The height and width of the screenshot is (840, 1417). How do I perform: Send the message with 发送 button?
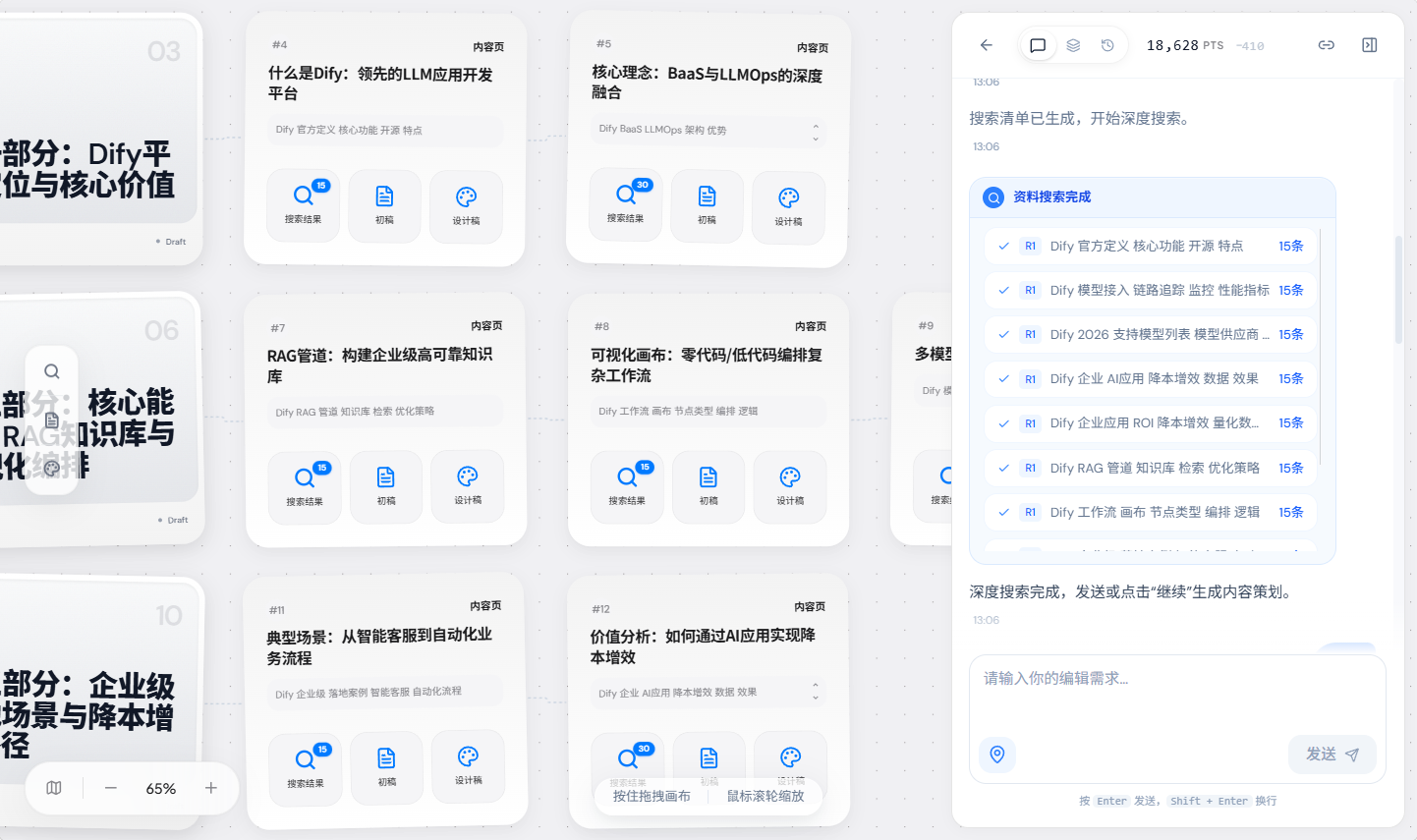1332,755
